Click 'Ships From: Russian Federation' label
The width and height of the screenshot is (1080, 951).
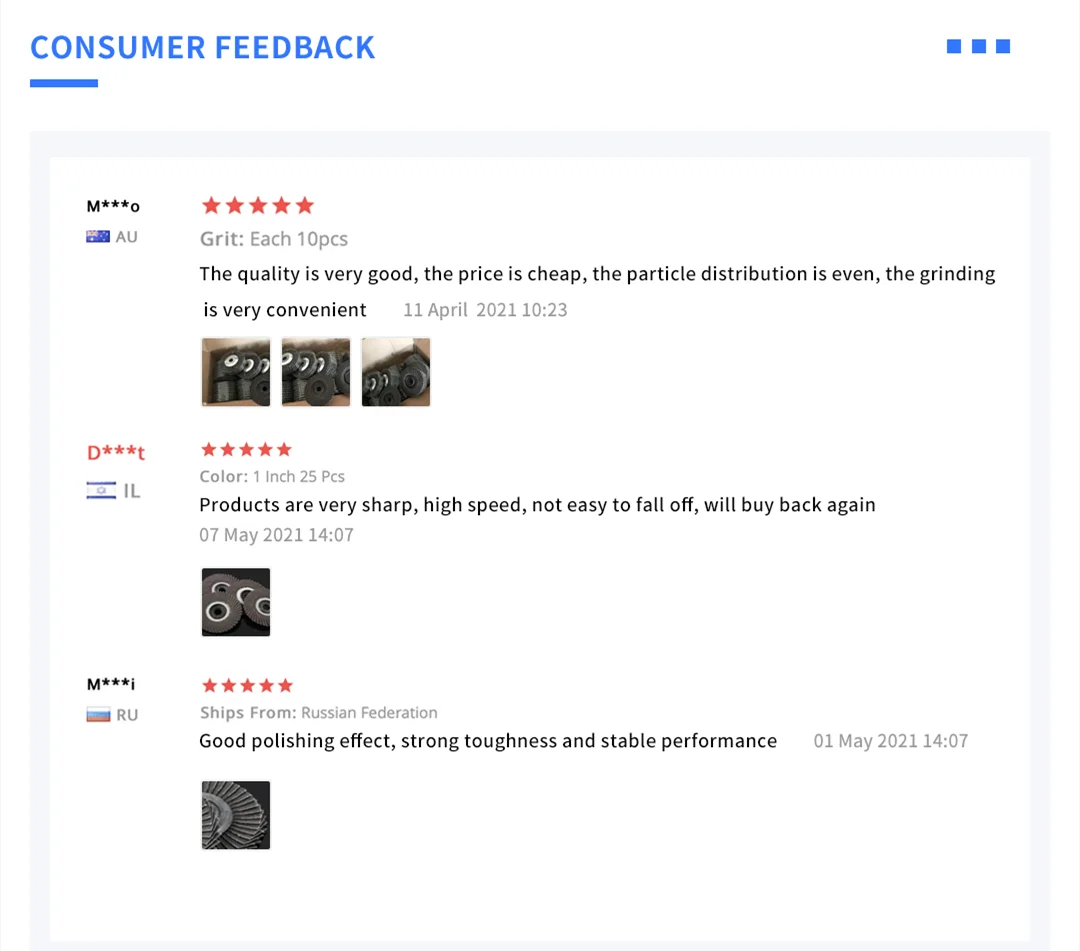(x=318, y=713)
